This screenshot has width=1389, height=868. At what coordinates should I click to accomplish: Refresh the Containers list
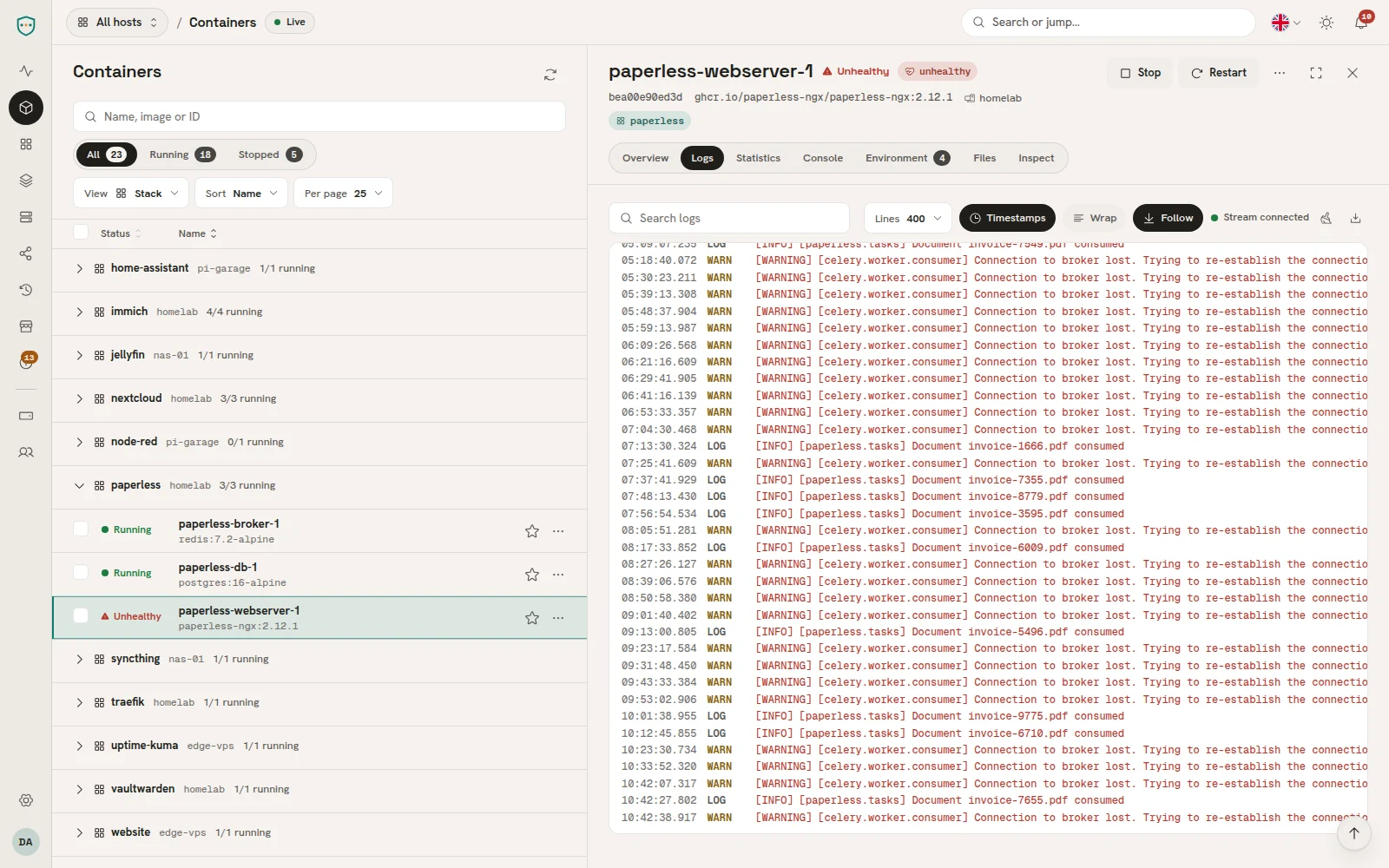[550, 75]
